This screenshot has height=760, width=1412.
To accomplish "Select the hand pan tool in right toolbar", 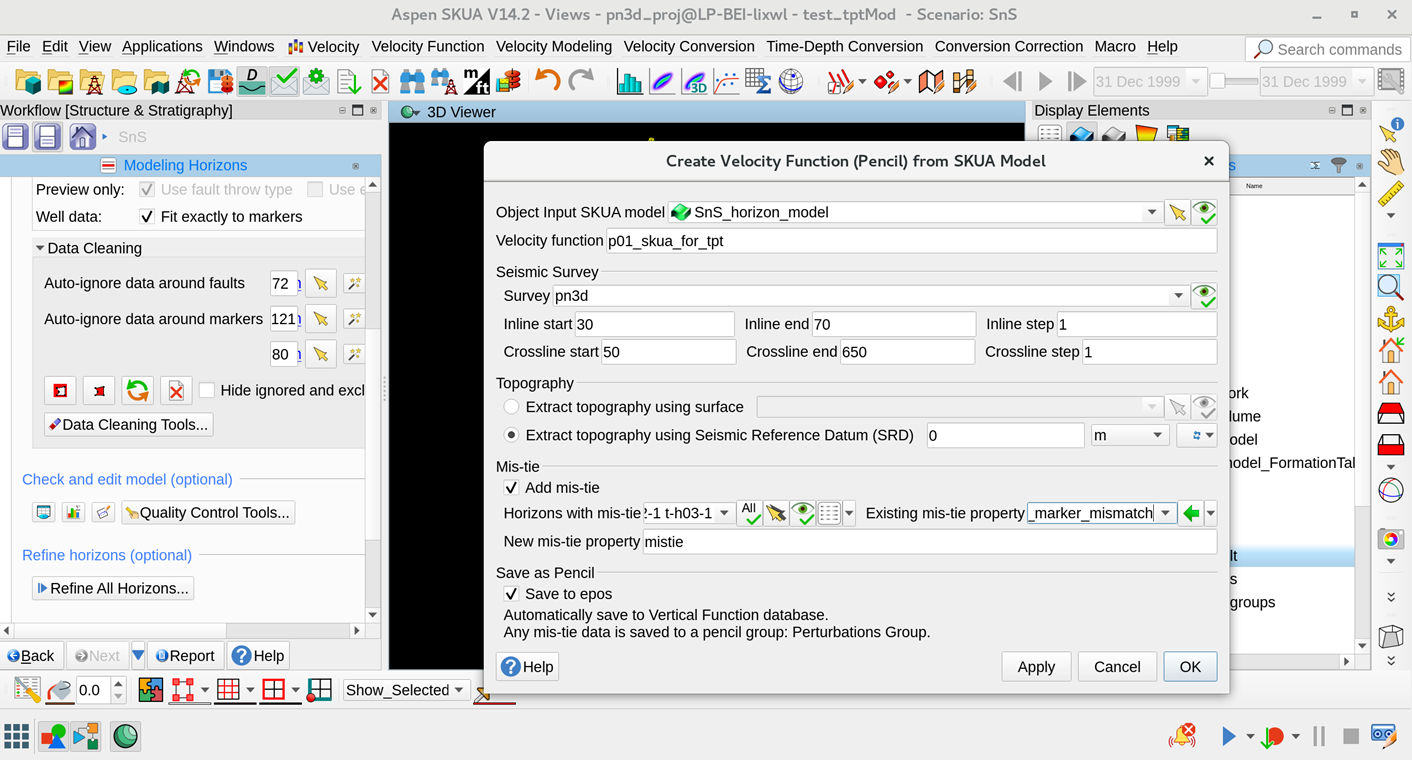I will click(1390, 161).
